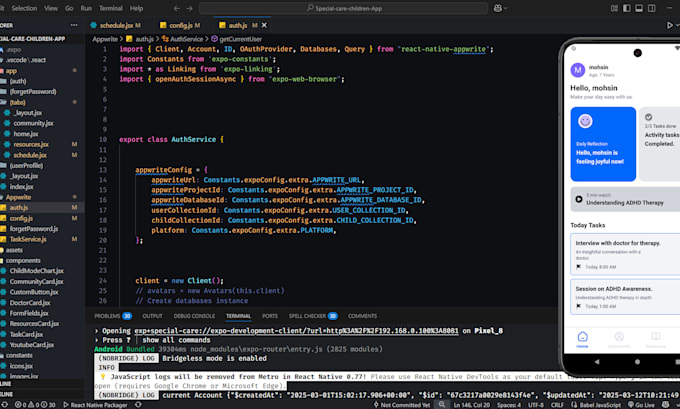Open the Explorer more actions ellipsis

[72, 23]
